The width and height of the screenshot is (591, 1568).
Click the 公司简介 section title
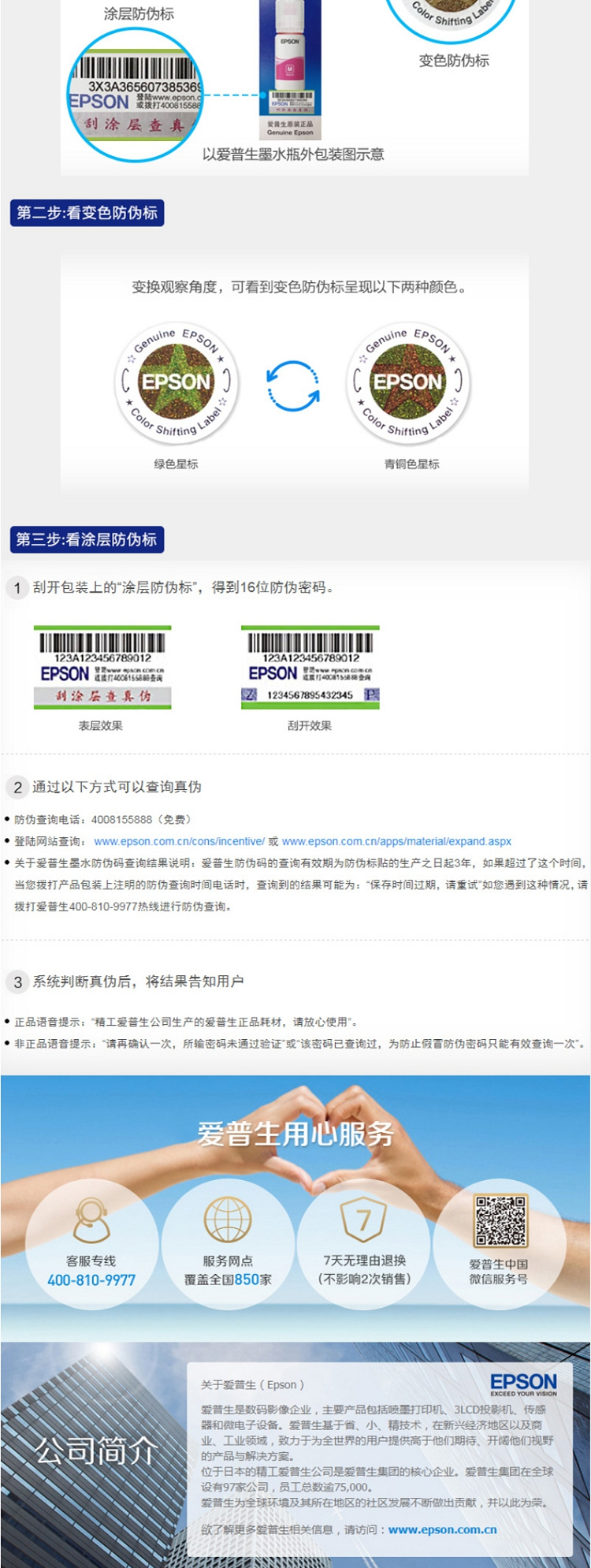tap(96, 1451)
